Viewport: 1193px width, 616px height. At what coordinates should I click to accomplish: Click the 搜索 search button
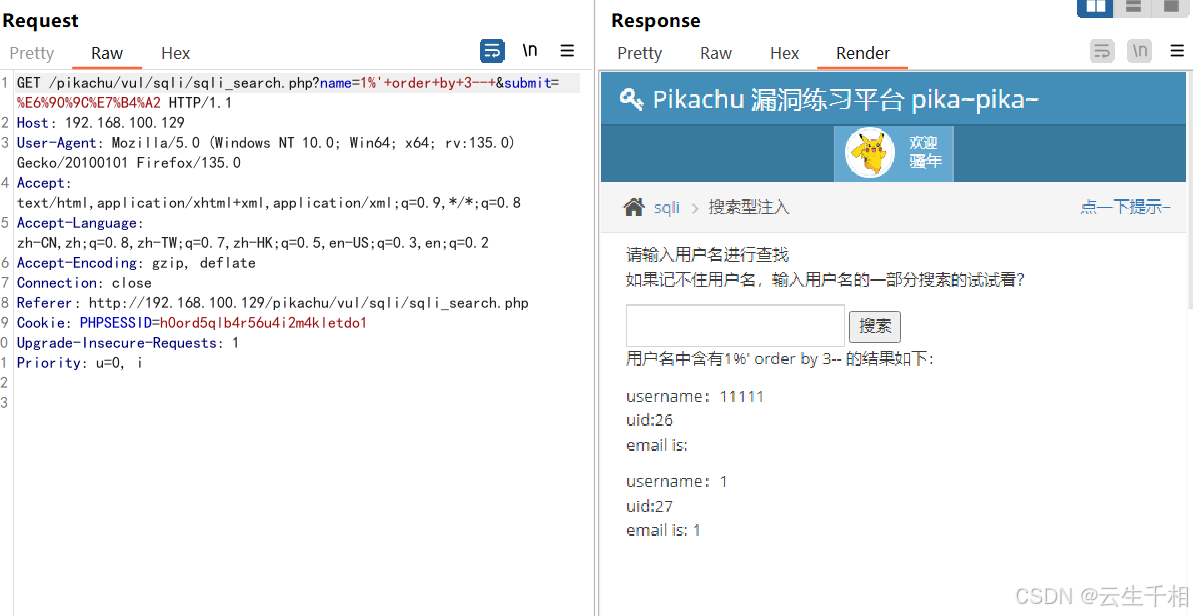875,327
